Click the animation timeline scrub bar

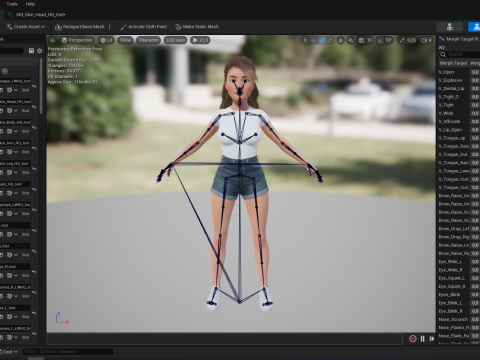(x=224, y=339)
